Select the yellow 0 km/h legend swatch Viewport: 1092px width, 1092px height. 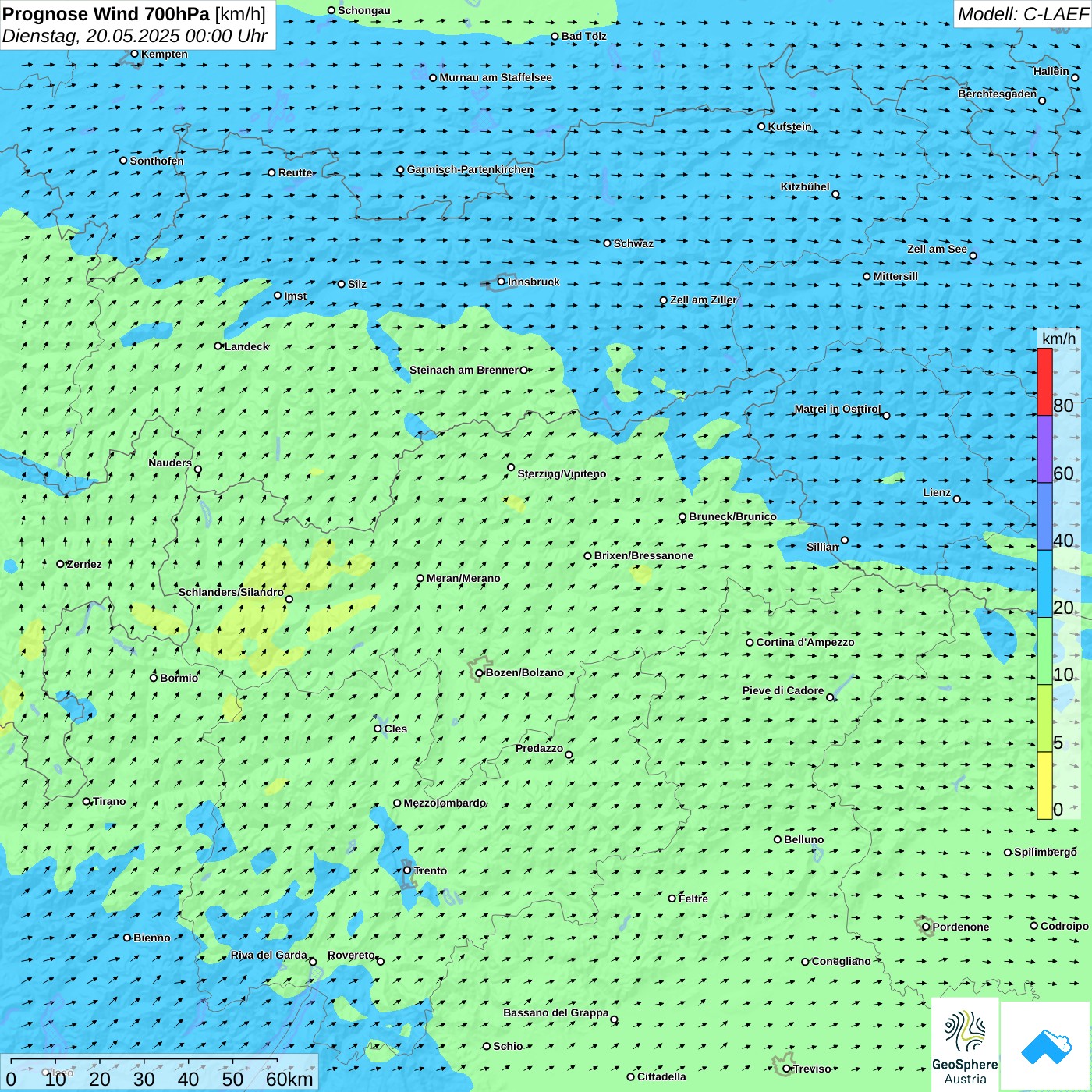(x=1044, y=785)
